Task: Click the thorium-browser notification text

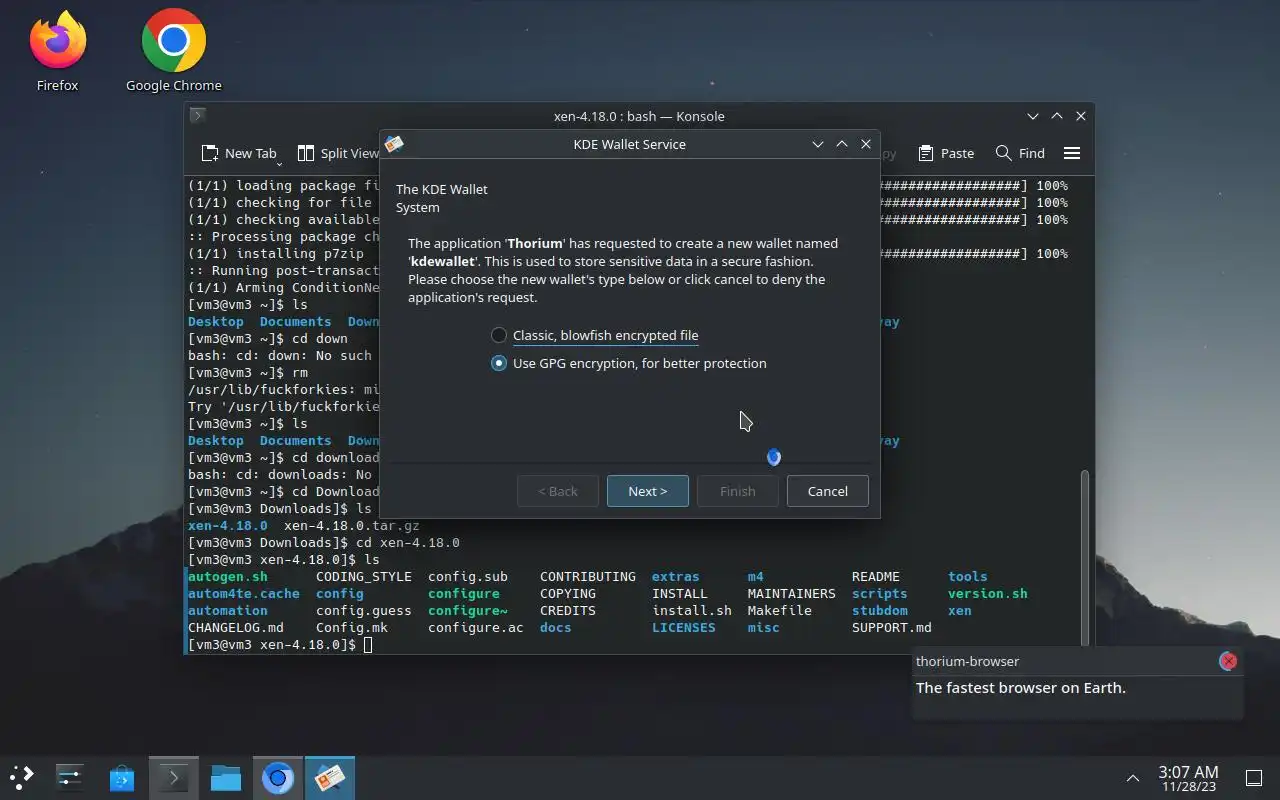Action: pyautogui.click(x=1020, y=687)
